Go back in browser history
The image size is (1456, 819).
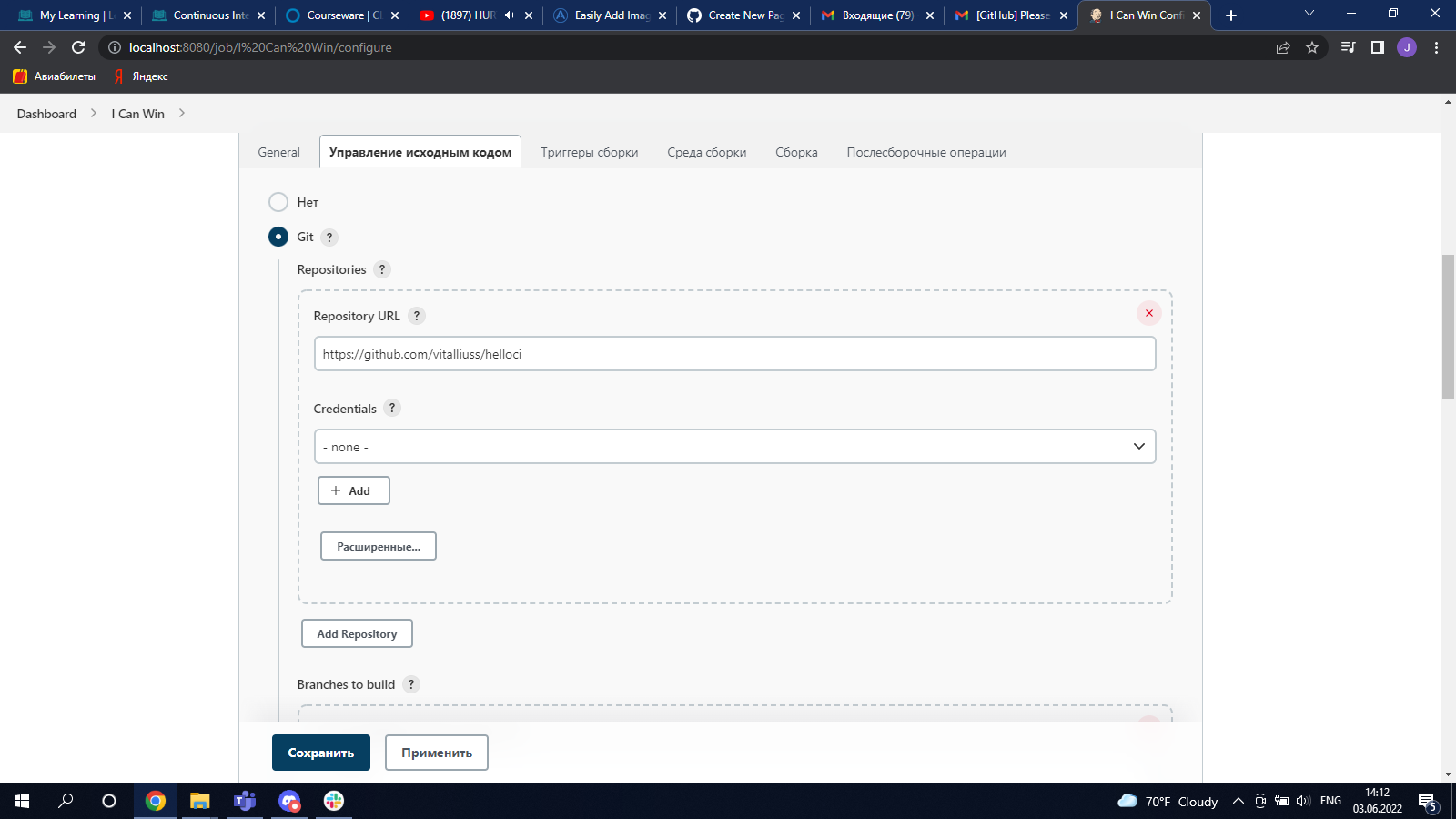[x=20, y=47]
